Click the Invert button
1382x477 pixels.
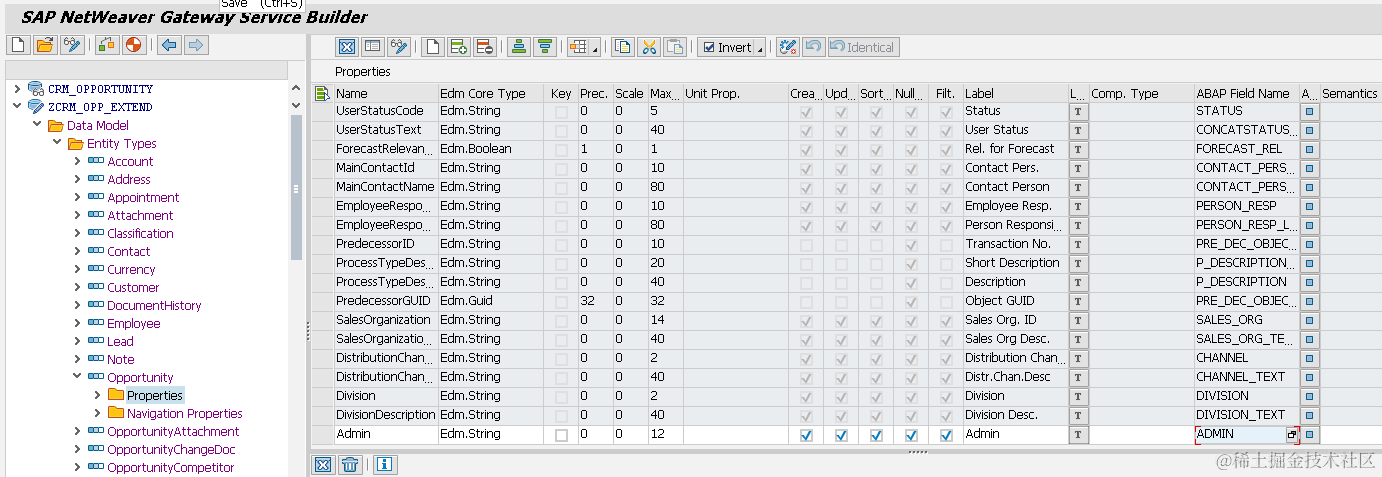[x=726, y=47]
